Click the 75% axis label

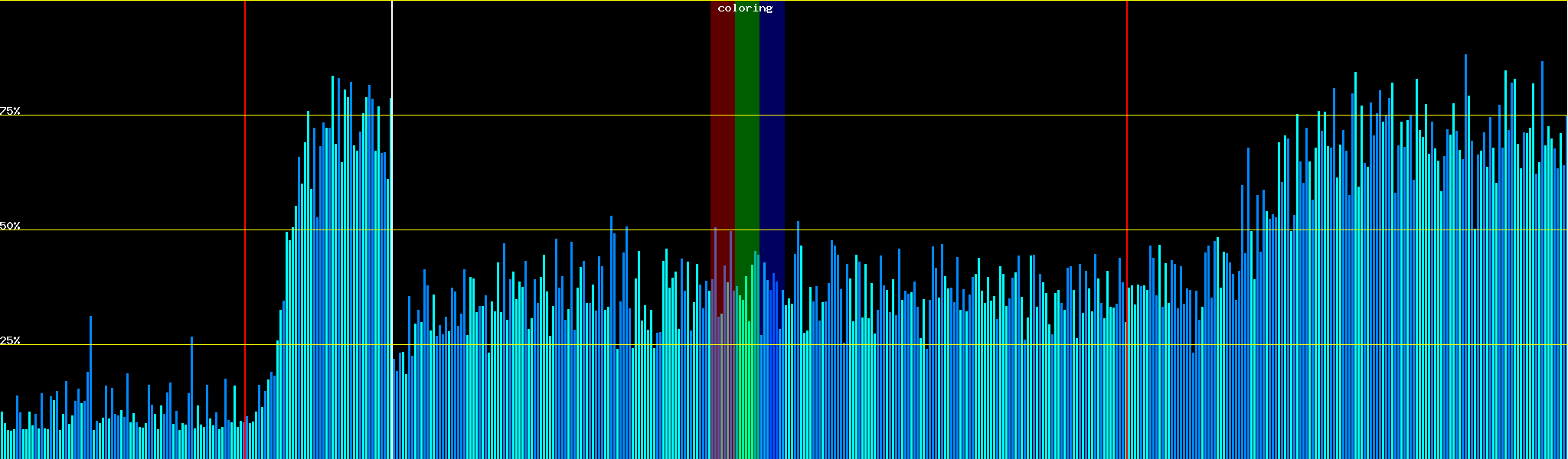(x=10, y=111)
